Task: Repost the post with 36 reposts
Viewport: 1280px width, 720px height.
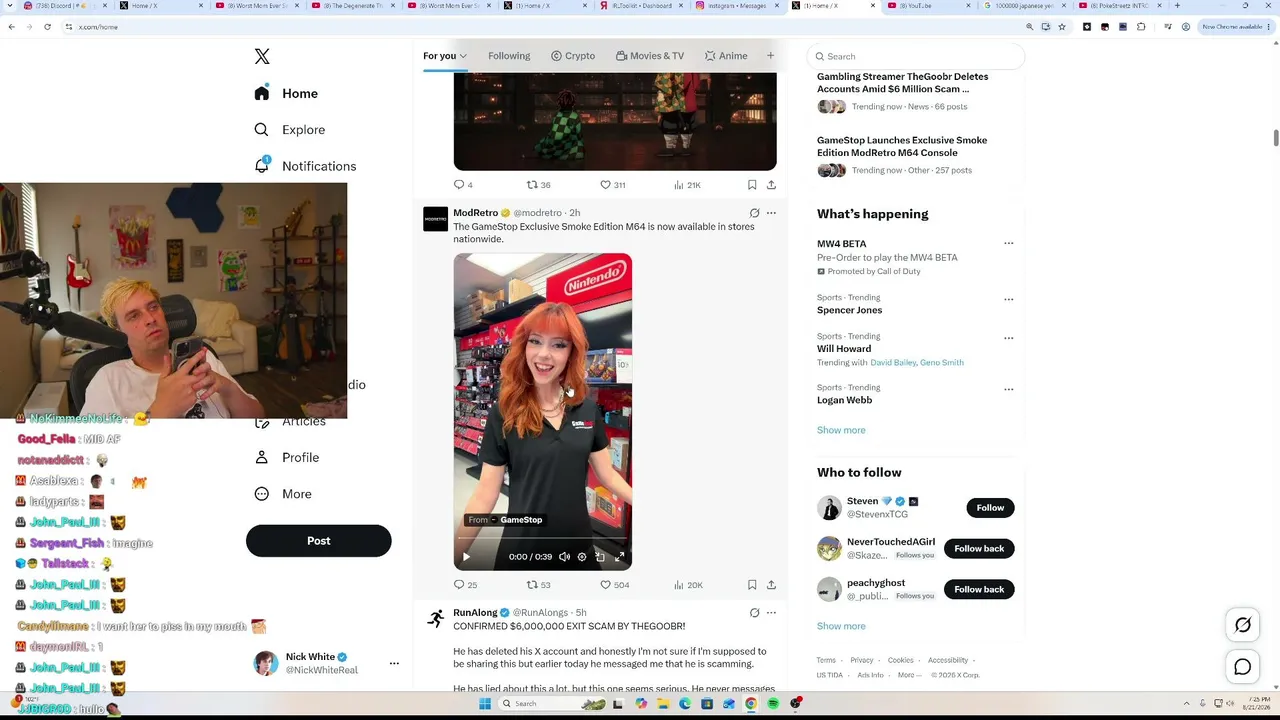Action: point(538,185)
